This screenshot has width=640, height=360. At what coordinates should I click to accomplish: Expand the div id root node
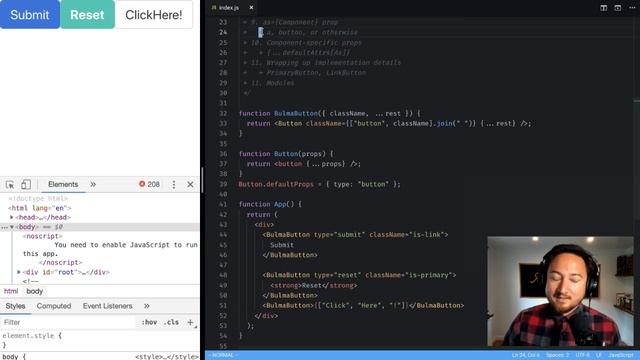pos(19,272)
